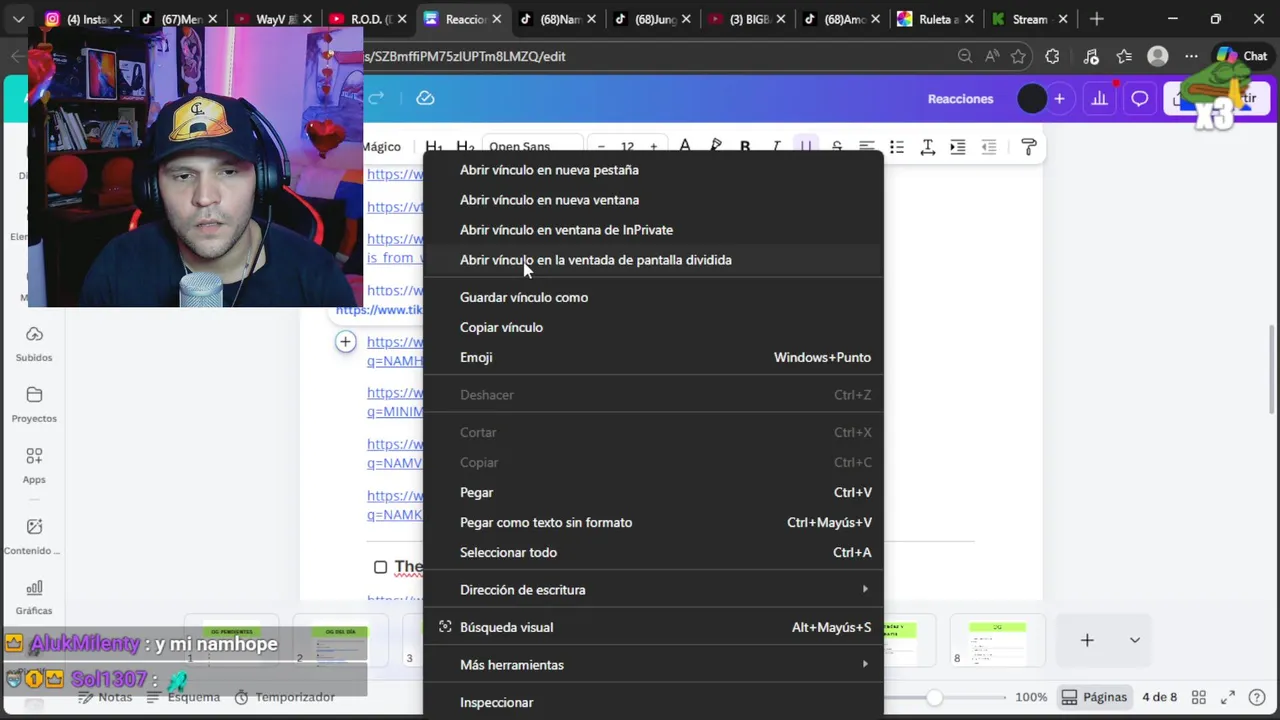Click the add page plus button
Image resolution: width=1280 pixels, height=720 pixels.
click(1087, 640)
